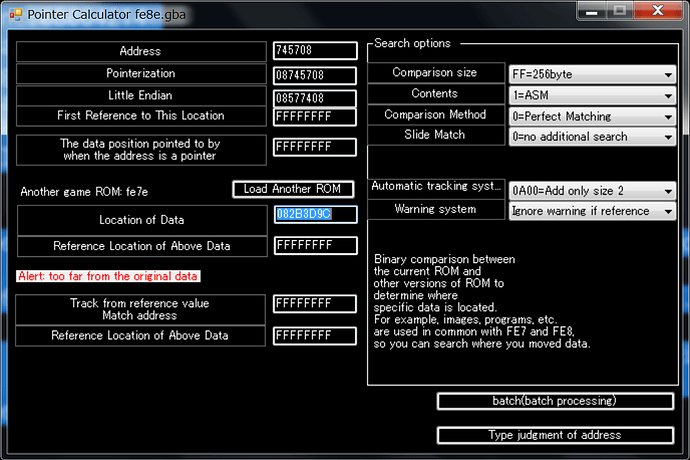Click the Pointer Calculator app icon in title bar
Screen dimensions: 690x460
click(x=15, y=15)
